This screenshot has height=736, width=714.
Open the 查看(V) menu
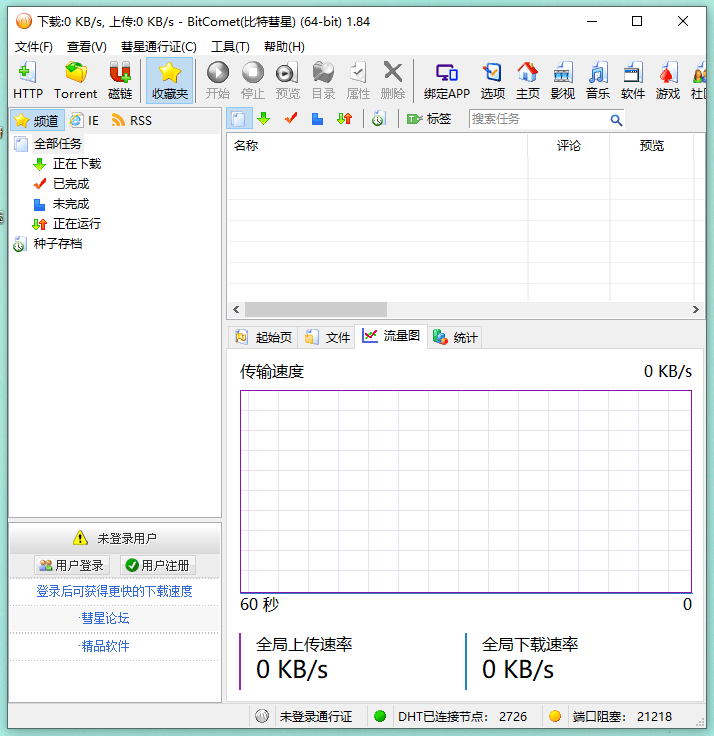(87, 46)
